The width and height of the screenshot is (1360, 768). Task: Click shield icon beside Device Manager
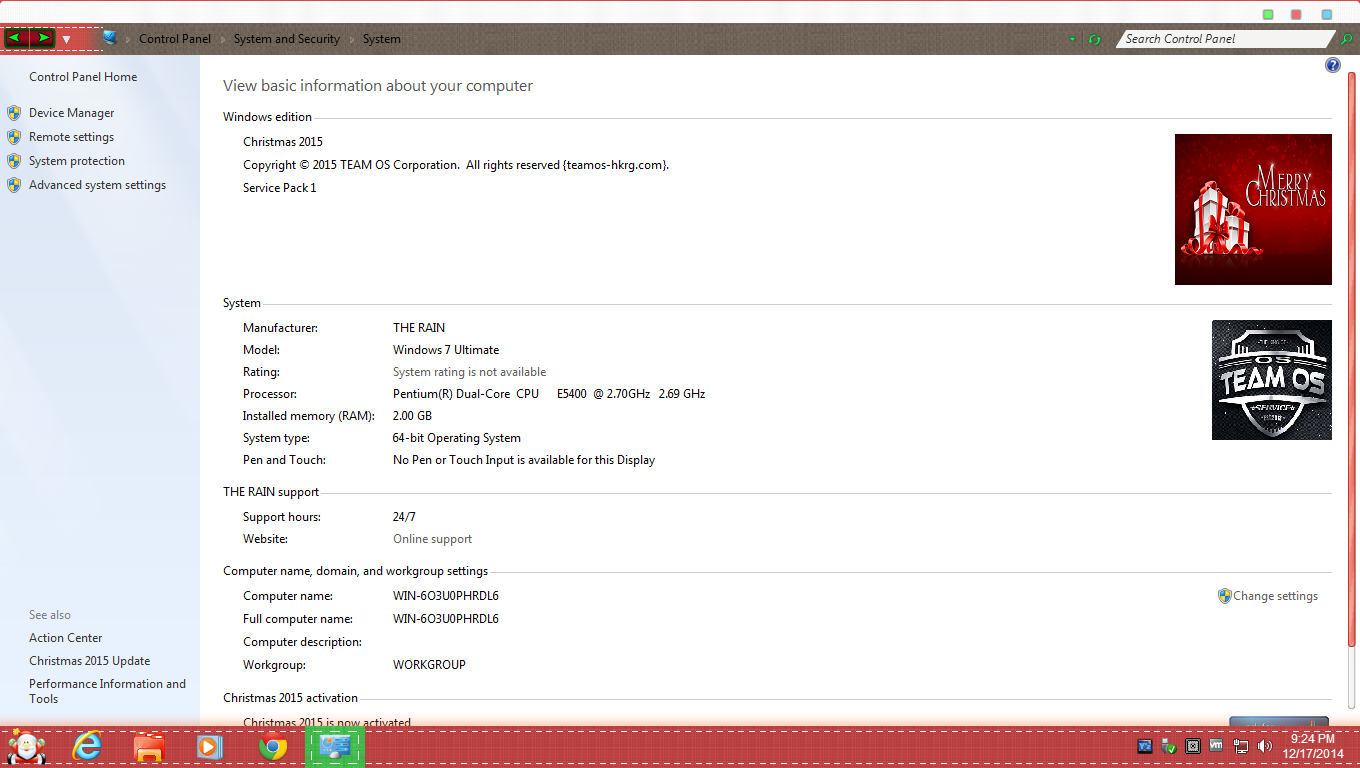point(14,113)
